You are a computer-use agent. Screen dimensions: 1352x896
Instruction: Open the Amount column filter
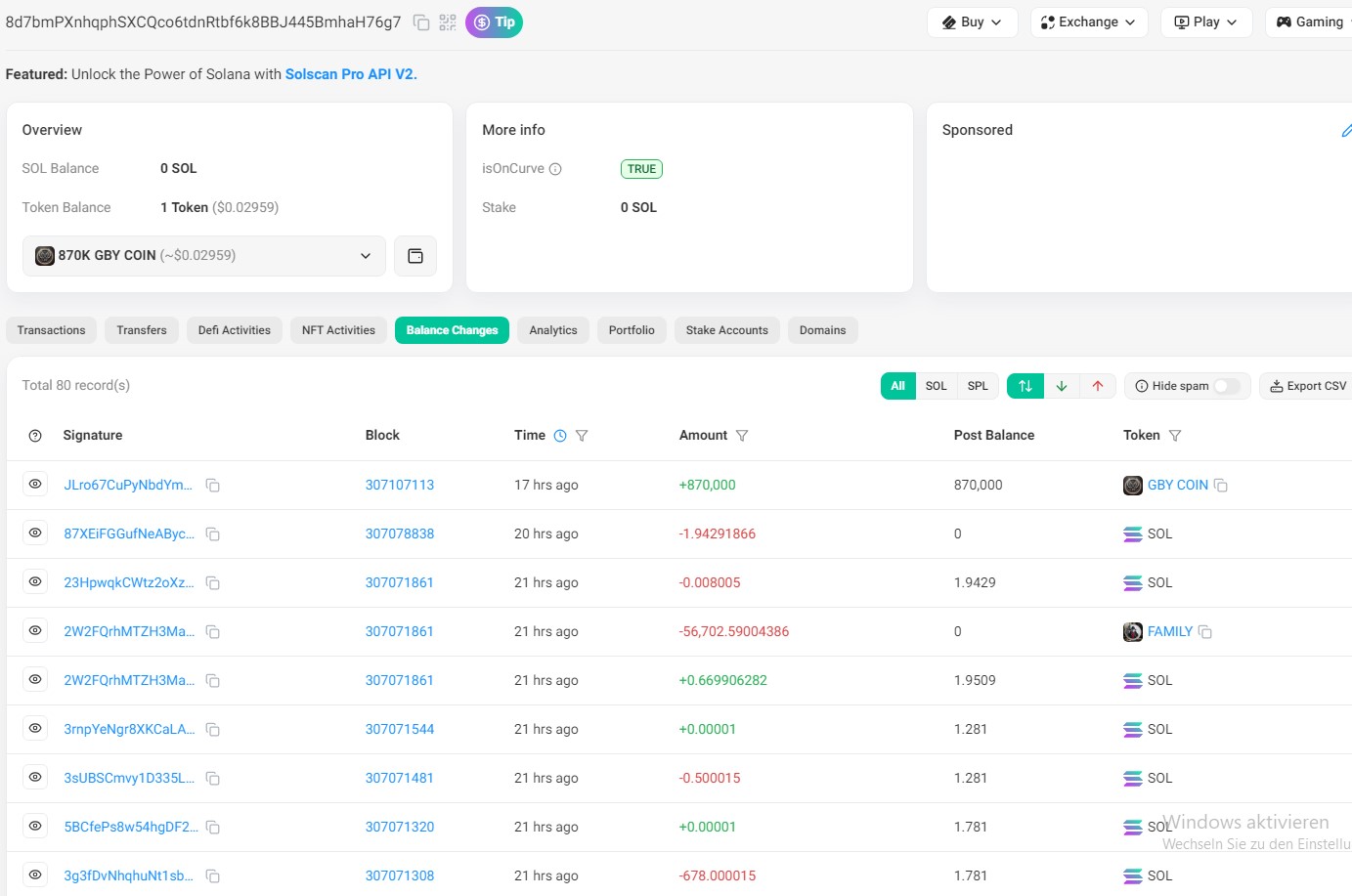coord(742,436)
